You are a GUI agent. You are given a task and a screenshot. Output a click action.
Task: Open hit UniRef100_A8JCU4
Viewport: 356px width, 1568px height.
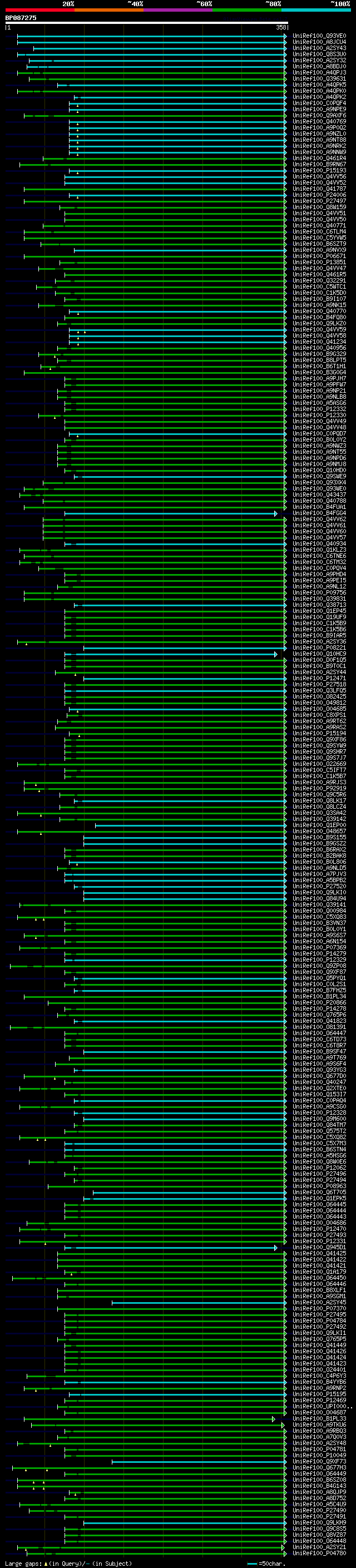pos(319,42)
